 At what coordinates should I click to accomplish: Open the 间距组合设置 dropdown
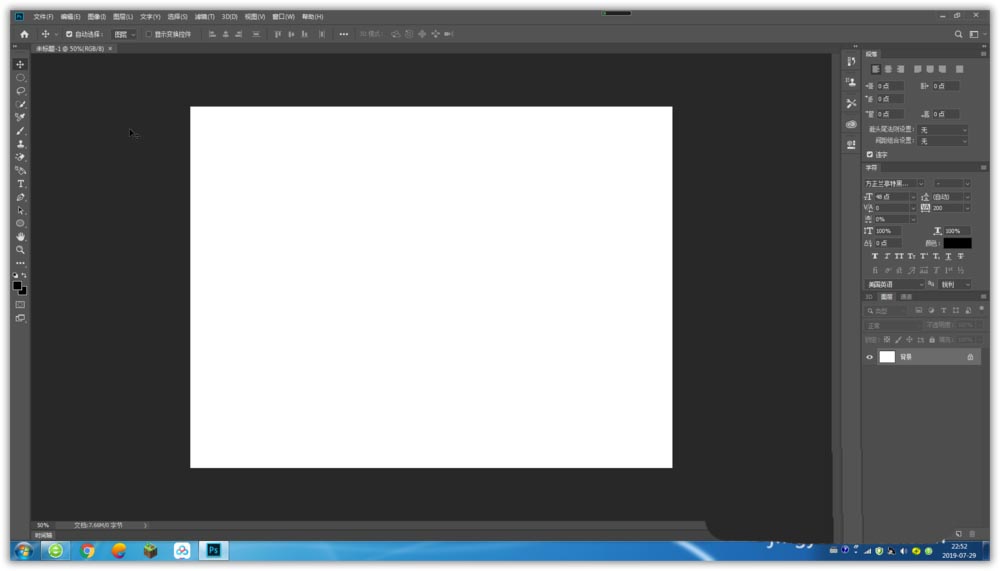coord(943,141)
